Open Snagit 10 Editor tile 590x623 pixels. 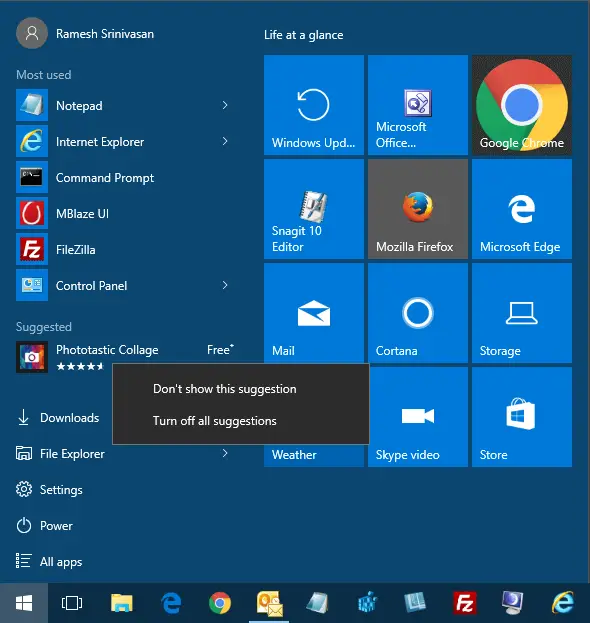pos(314,209)
